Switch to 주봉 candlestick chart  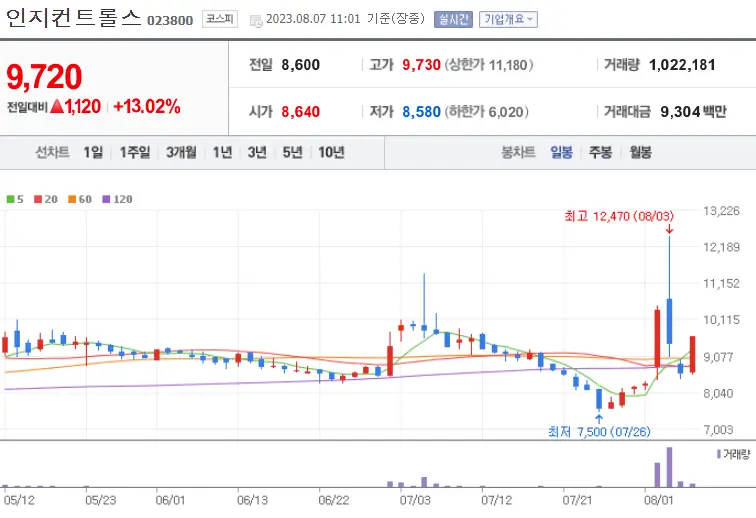600,152
